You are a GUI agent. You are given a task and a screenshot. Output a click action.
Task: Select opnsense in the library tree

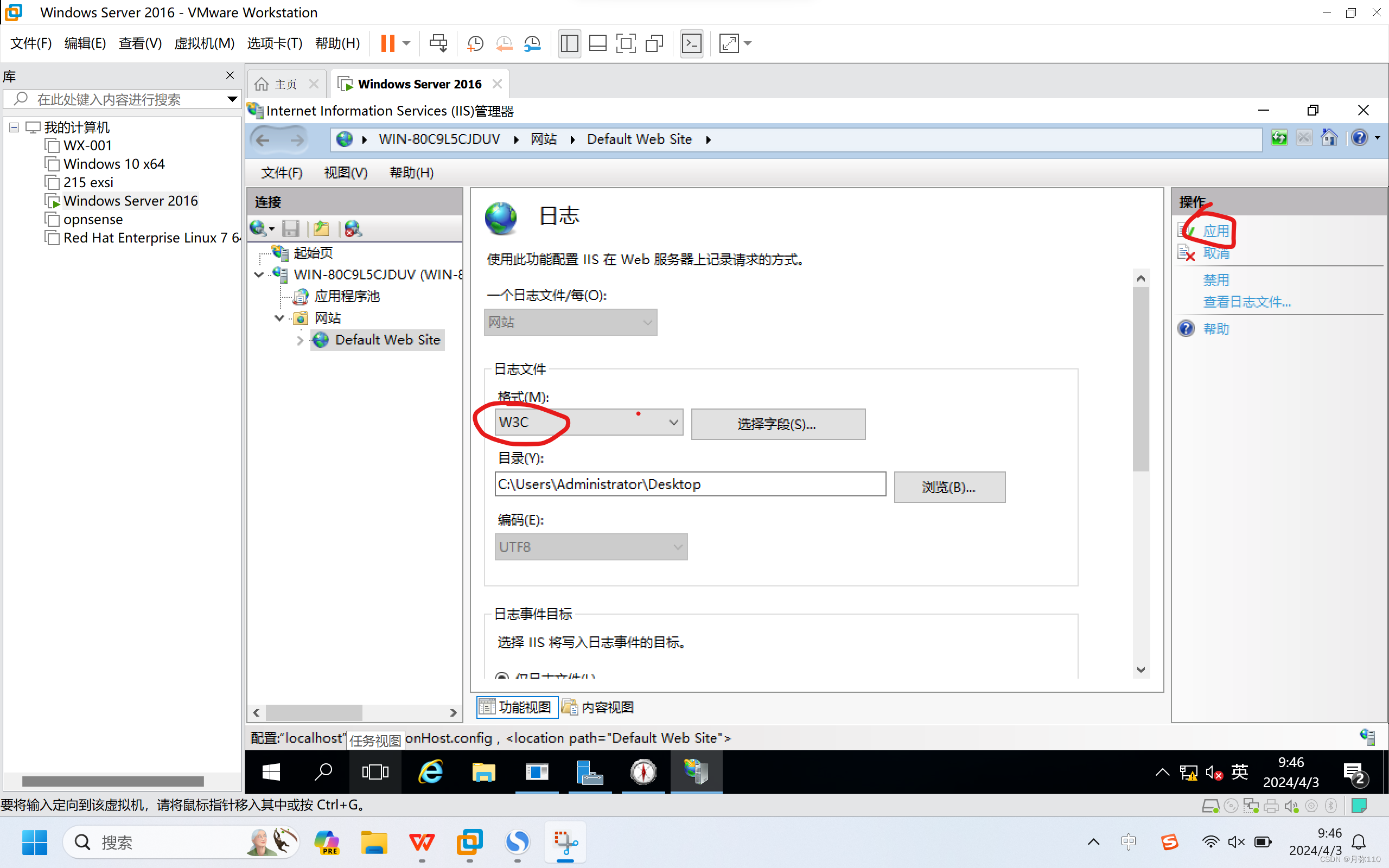93,219
